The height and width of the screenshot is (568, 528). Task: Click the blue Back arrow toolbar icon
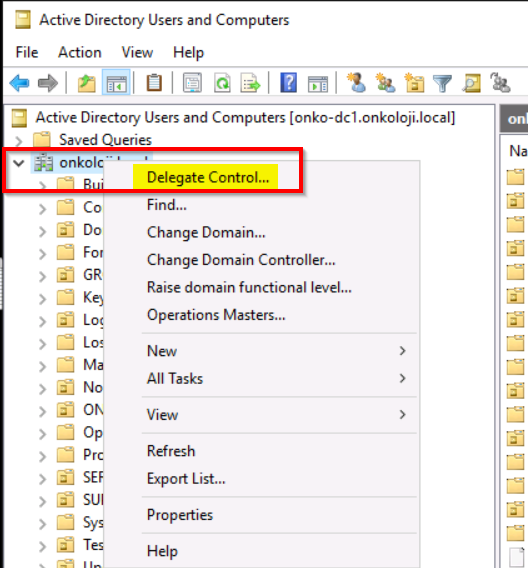[19, 83]
